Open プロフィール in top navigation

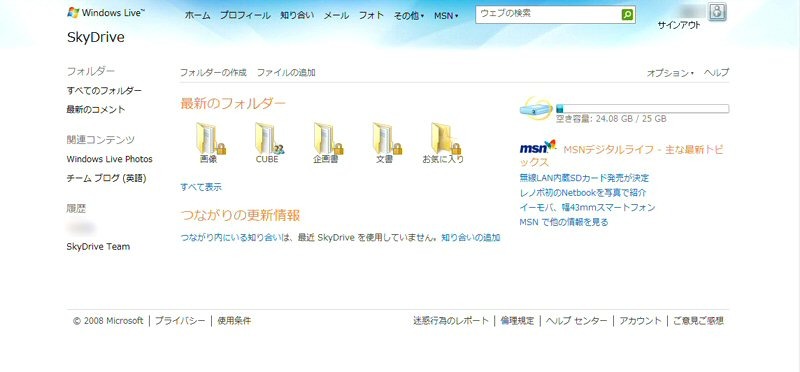click(245, 16)
